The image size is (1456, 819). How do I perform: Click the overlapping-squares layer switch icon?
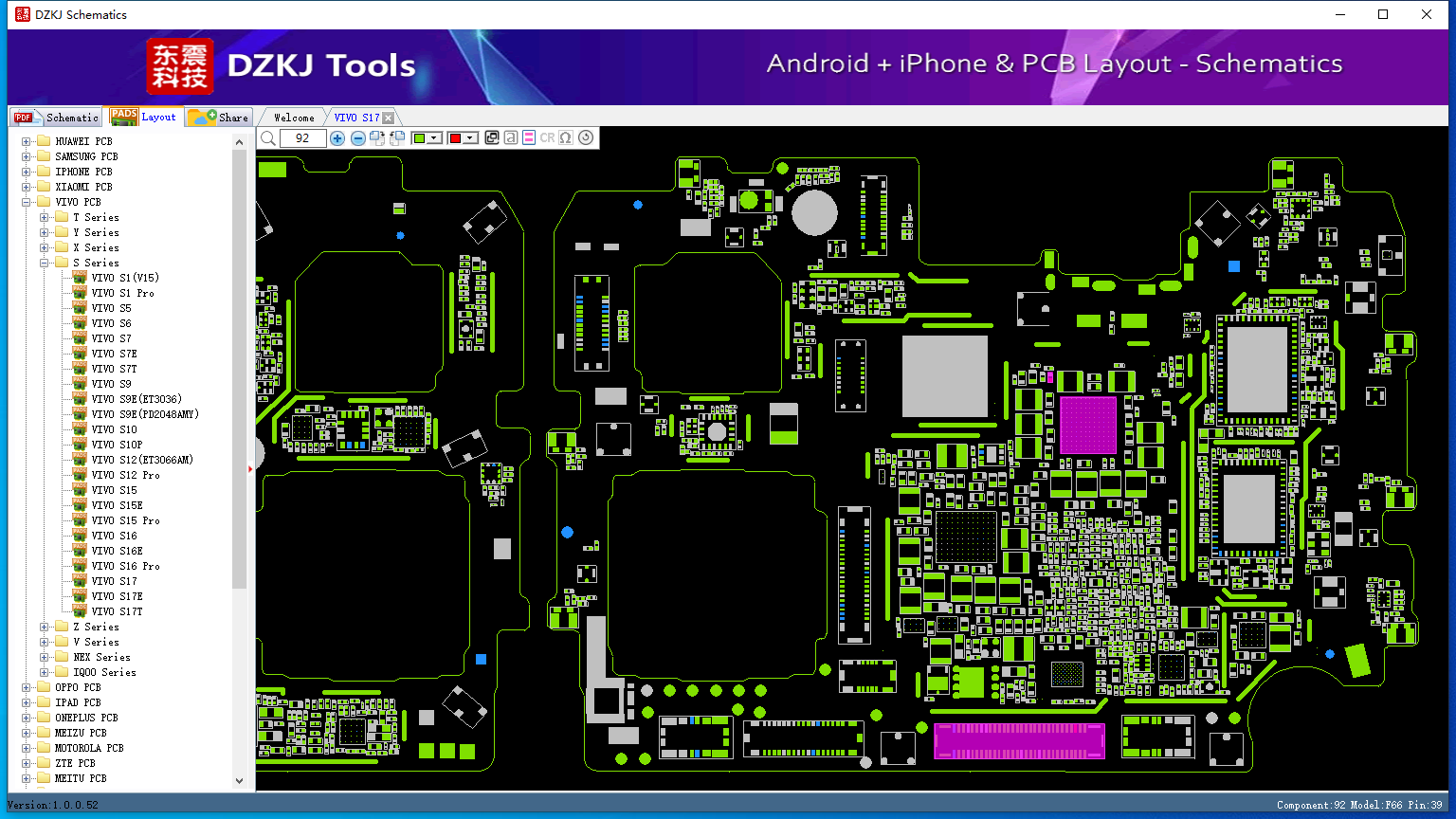click(491, 138)
